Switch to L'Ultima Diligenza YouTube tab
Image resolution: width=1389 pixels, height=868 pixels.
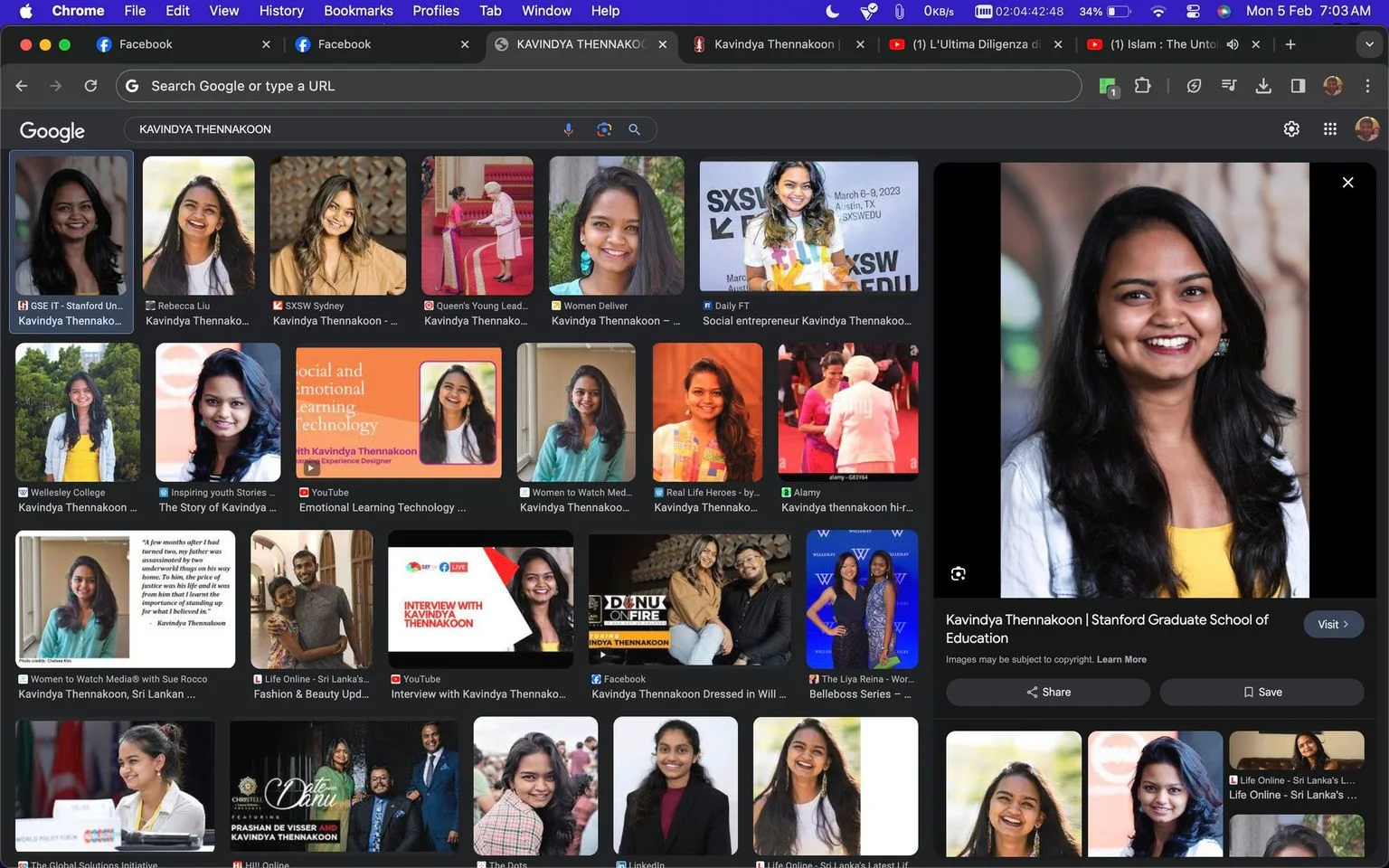pos(973,44)
